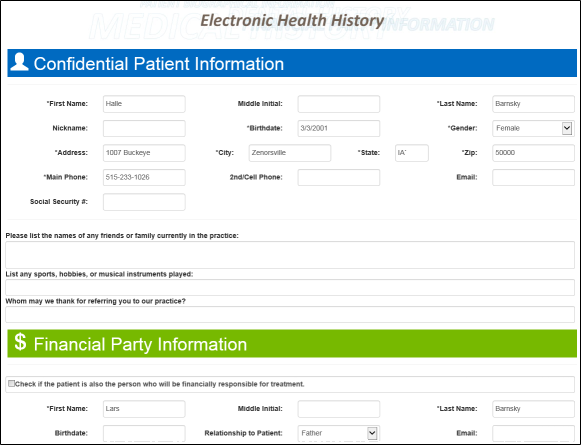Viewport: 581px width, 445px height.
Task: Check the patient is financially responsible checkbox
Action: (x=11, y=383)
